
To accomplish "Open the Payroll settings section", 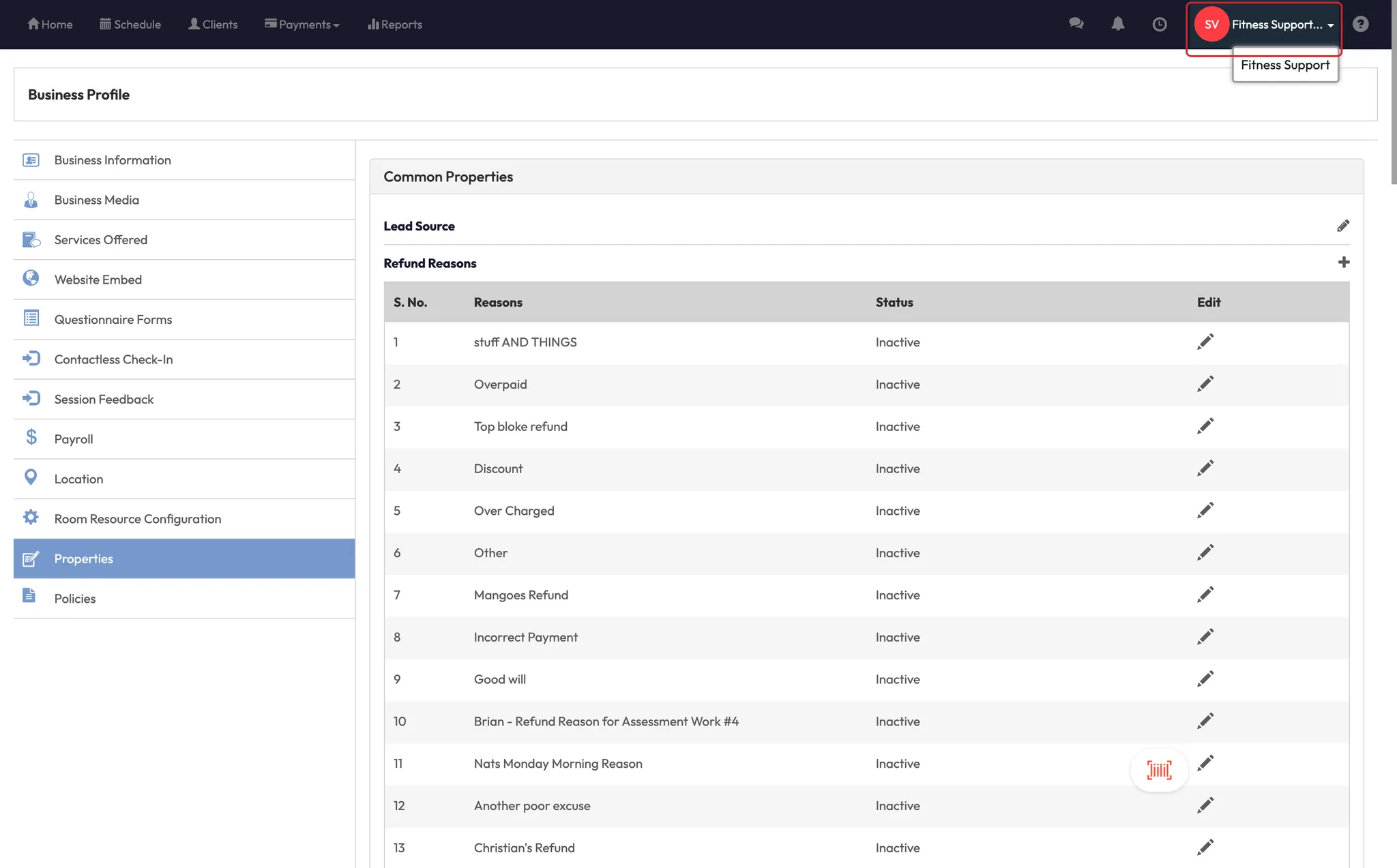I will (x=74, y=439).
